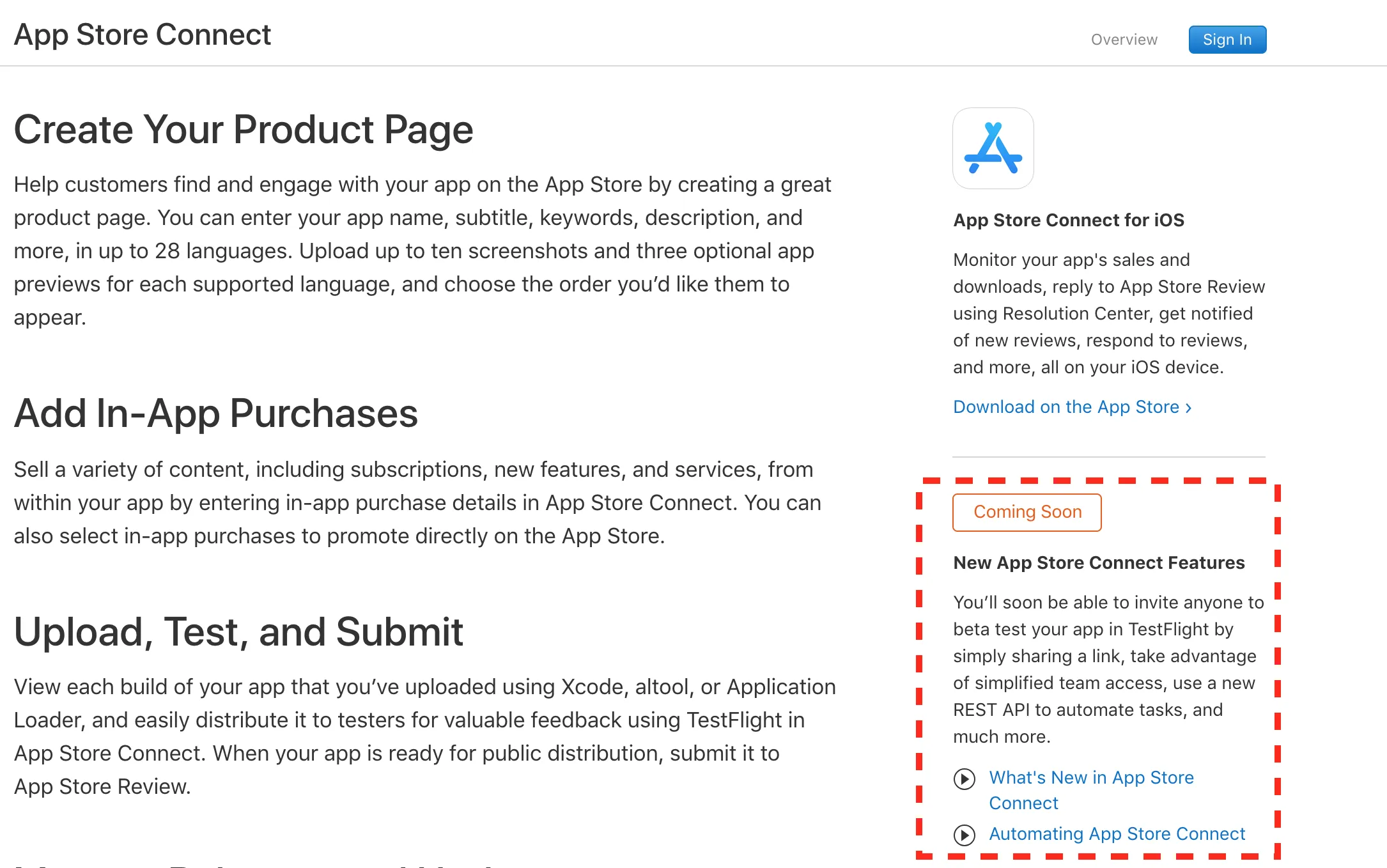Click Add In-App Purchases heading

click(216, 414)
